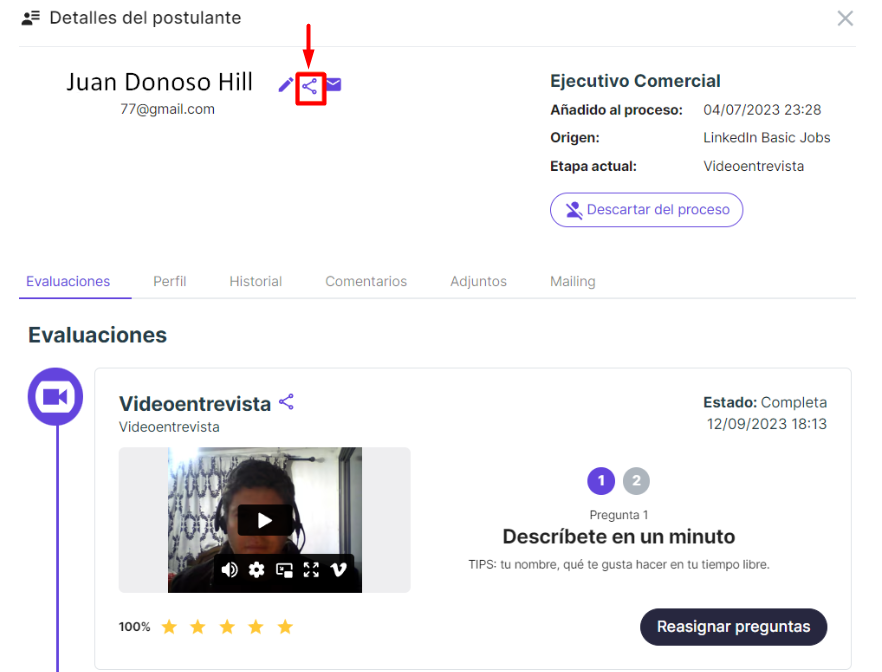Switch to question 2 circle
Image resolution: width=882 pixels, height=672 pixels.
[636, 481]
